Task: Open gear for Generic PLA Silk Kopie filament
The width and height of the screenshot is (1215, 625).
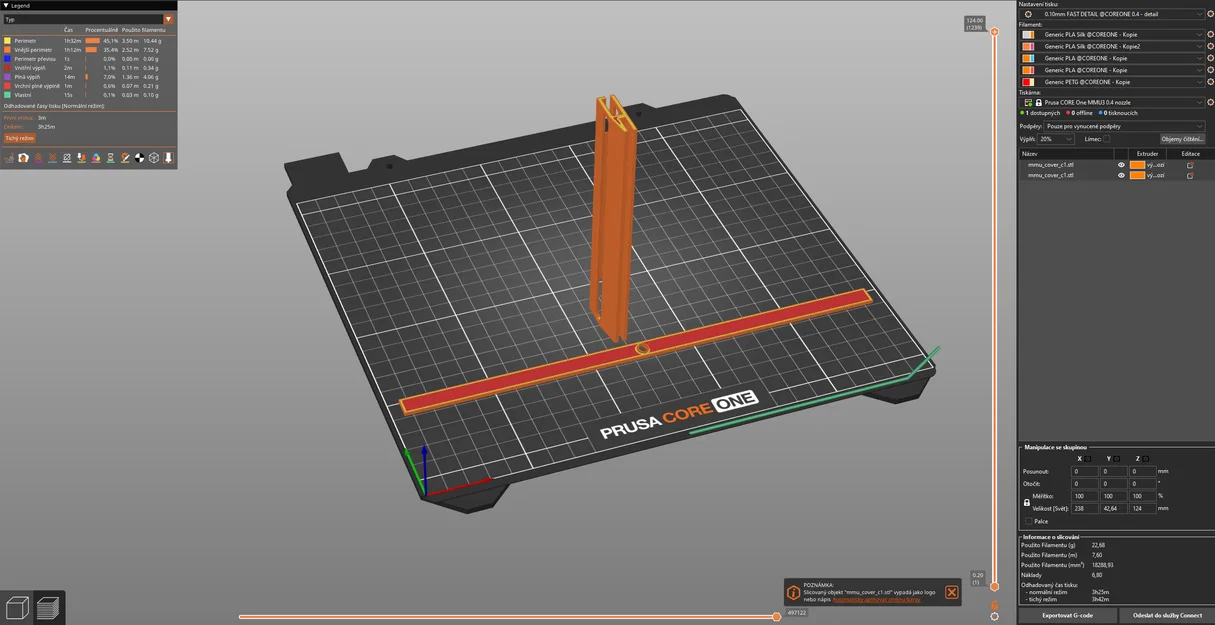Action: coord(1210,34)
